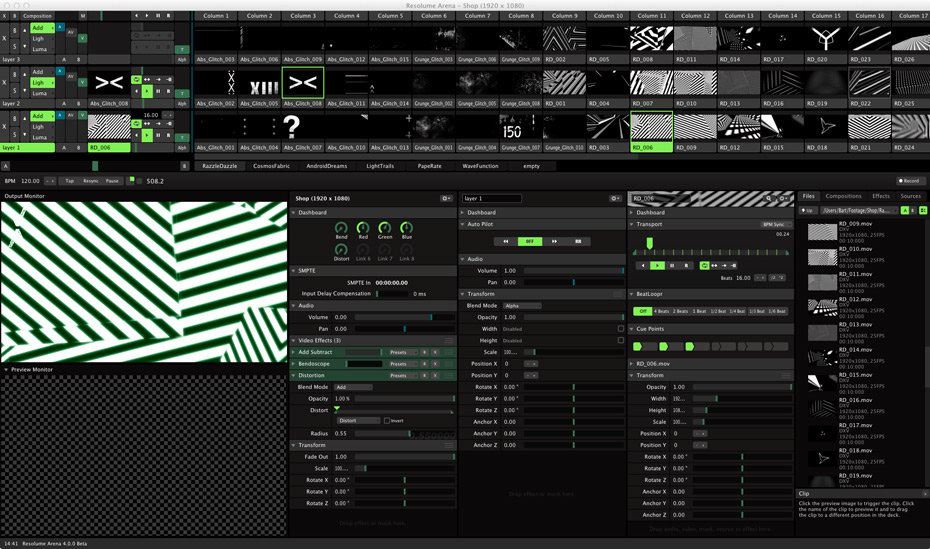Enable the Width checkbox in layer Transform

pos(621,329)
